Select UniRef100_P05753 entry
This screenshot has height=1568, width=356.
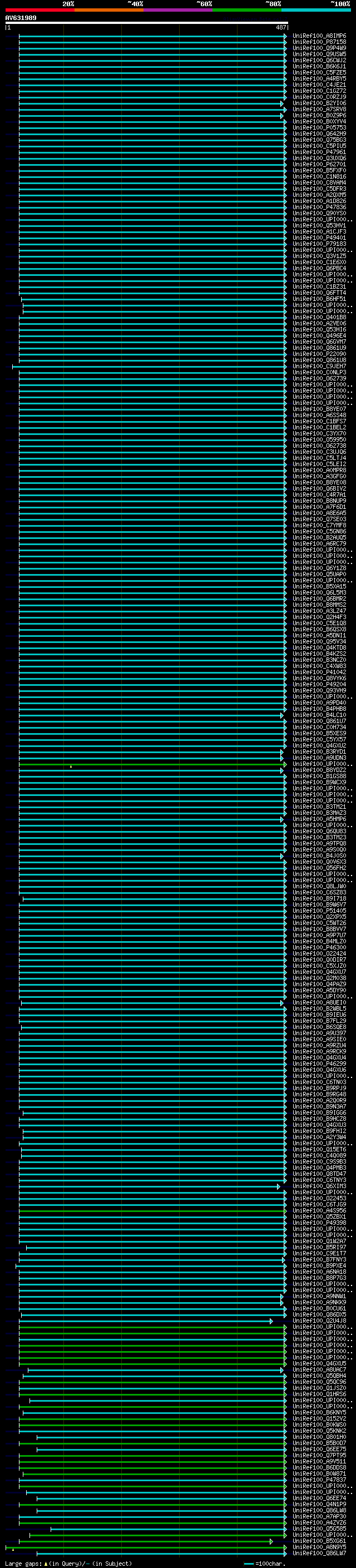click(319, 128)
